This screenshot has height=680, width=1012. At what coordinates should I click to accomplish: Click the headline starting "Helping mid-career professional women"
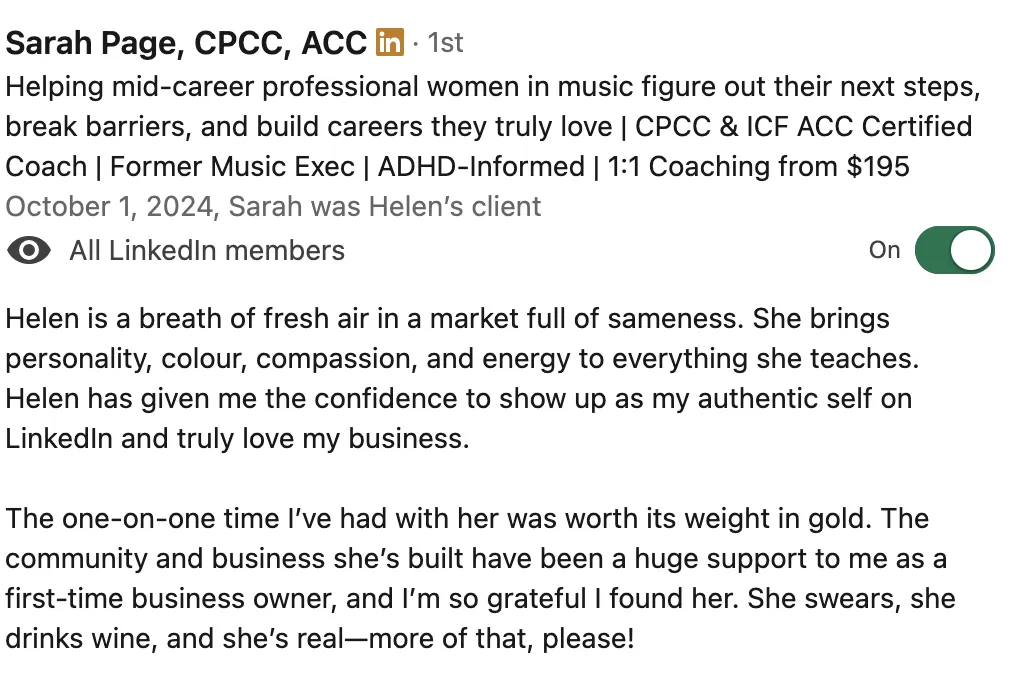click(493, 126)
